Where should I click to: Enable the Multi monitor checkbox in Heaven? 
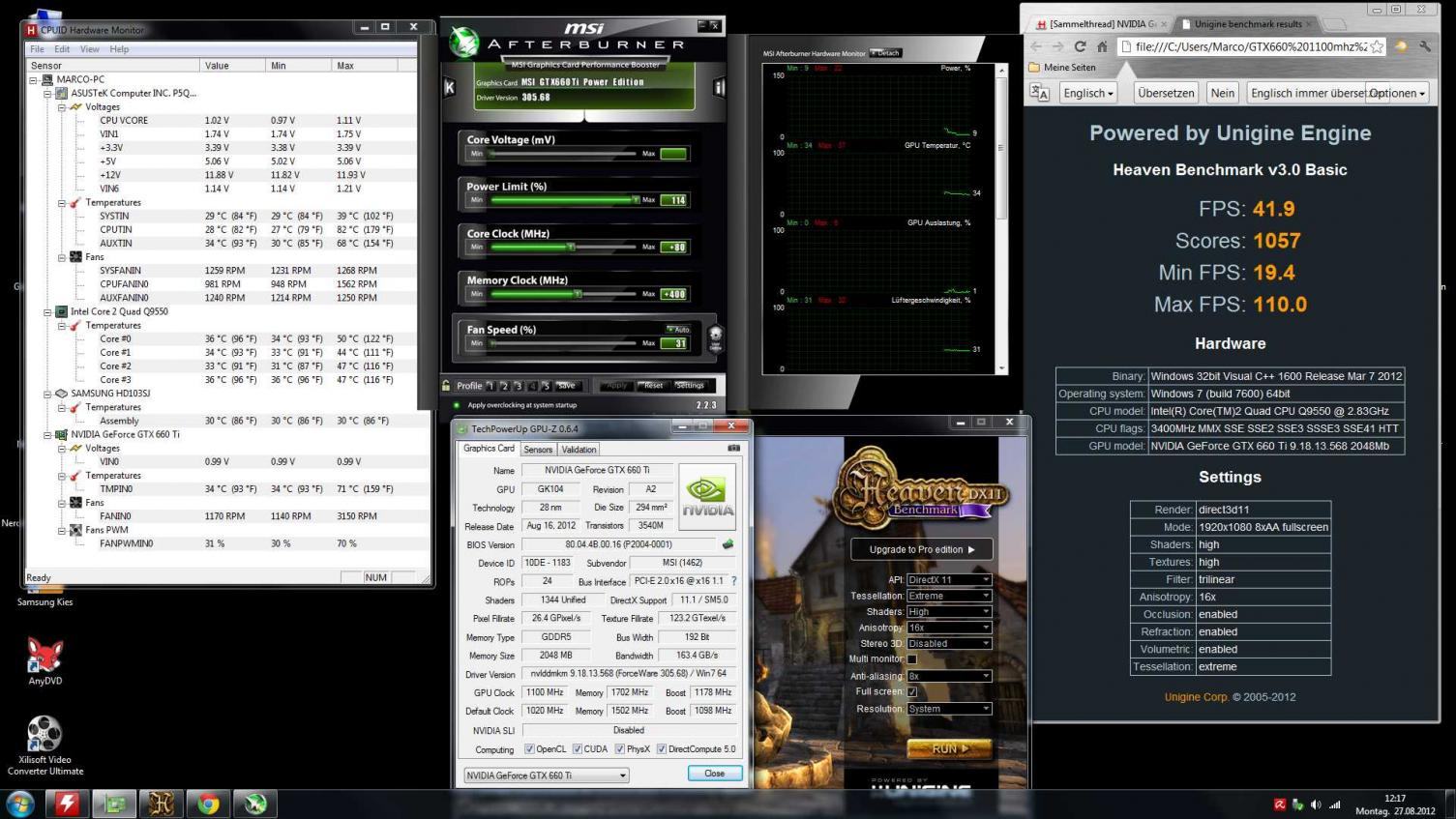click(911, 659)
